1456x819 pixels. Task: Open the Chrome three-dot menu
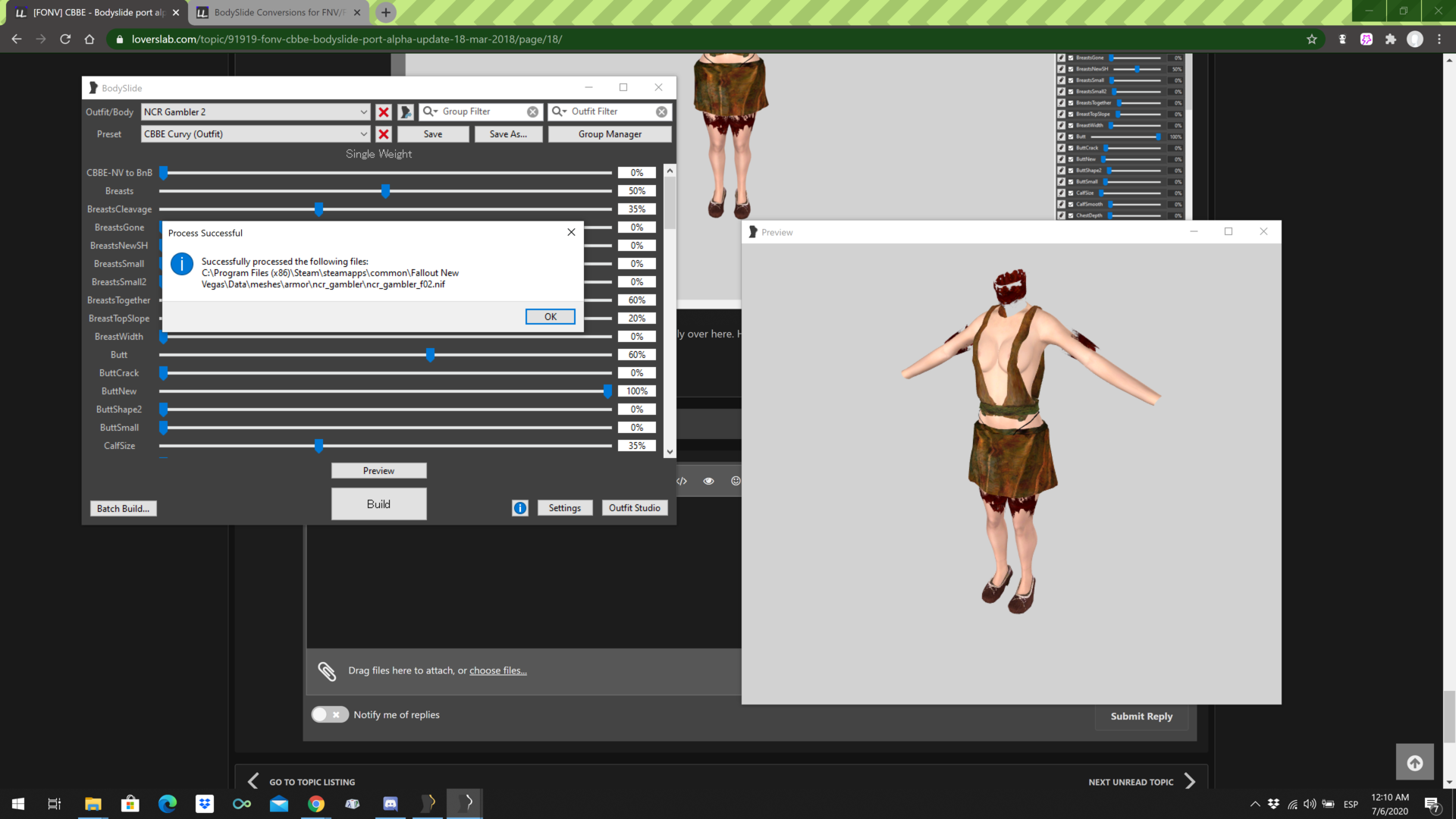pyautogui.click(x=1439, y=39)
